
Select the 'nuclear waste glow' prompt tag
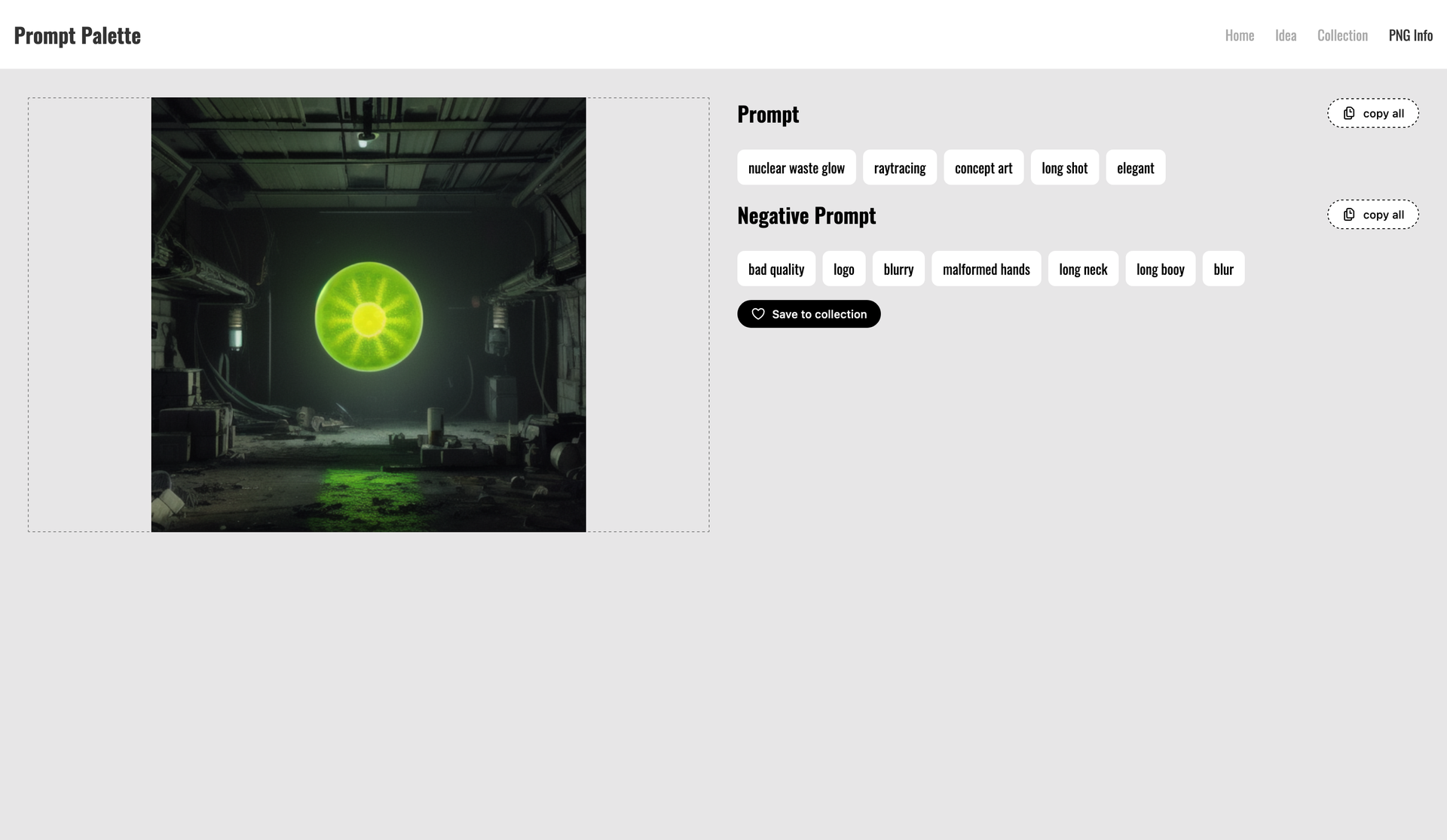(797, 167)
